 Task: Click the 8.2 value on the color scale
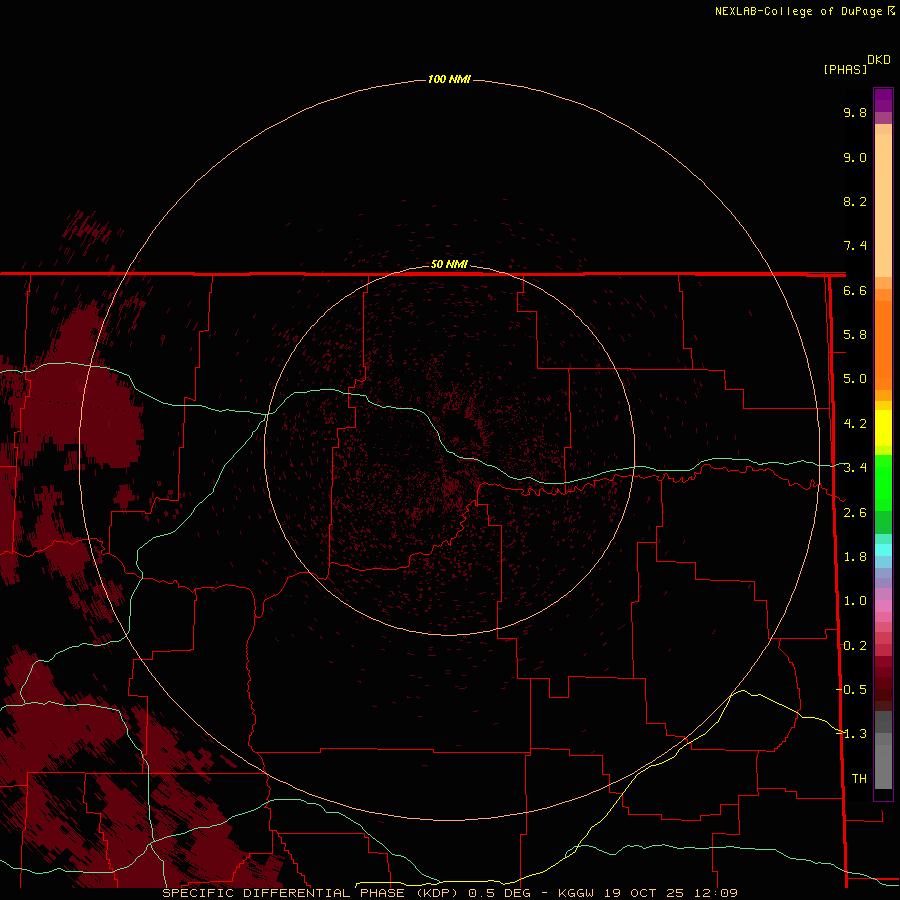[855, 201]
